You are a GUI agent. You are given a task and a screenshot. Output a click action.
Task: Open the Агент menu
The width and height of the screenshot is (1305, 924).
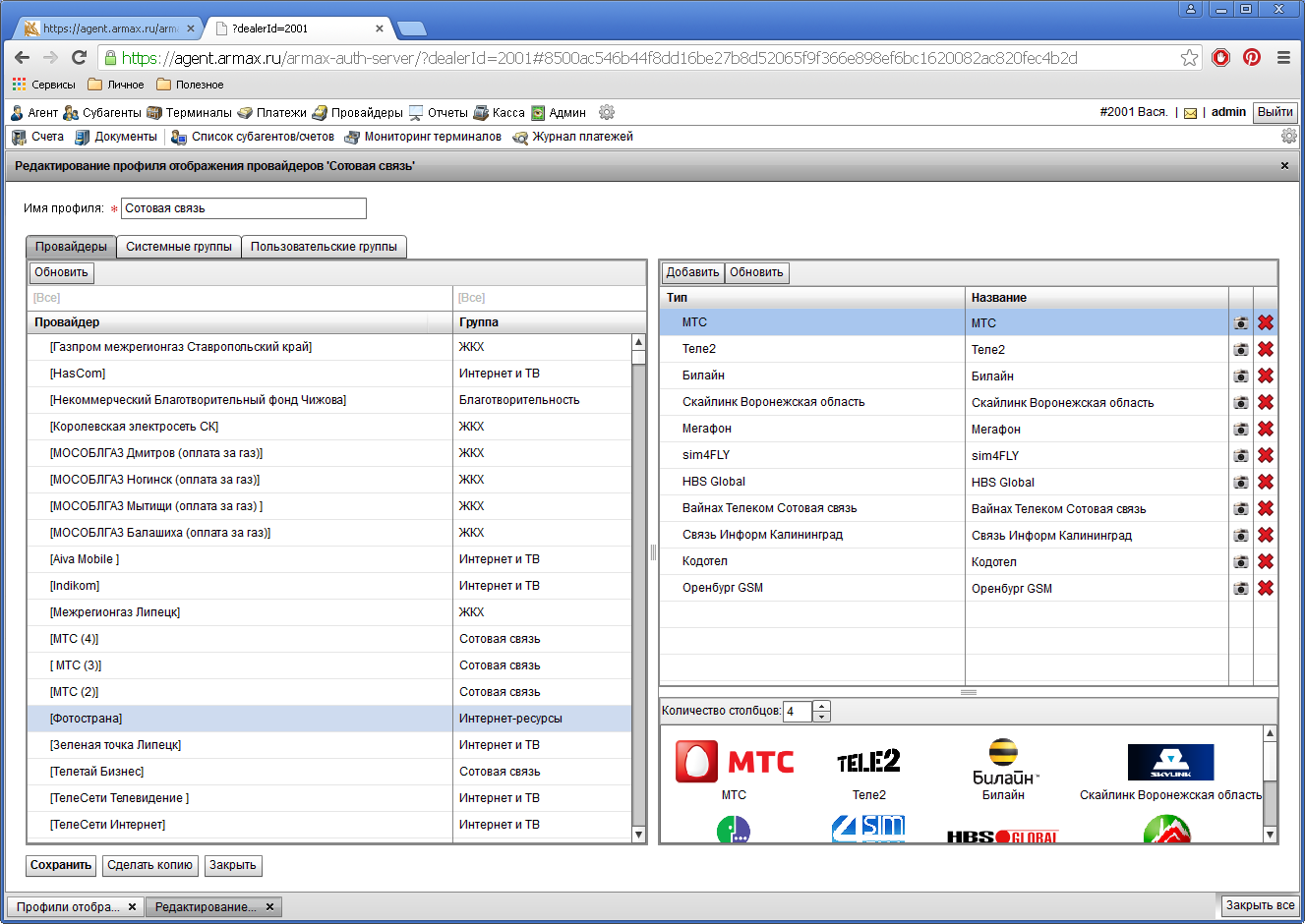click(34, 112)
